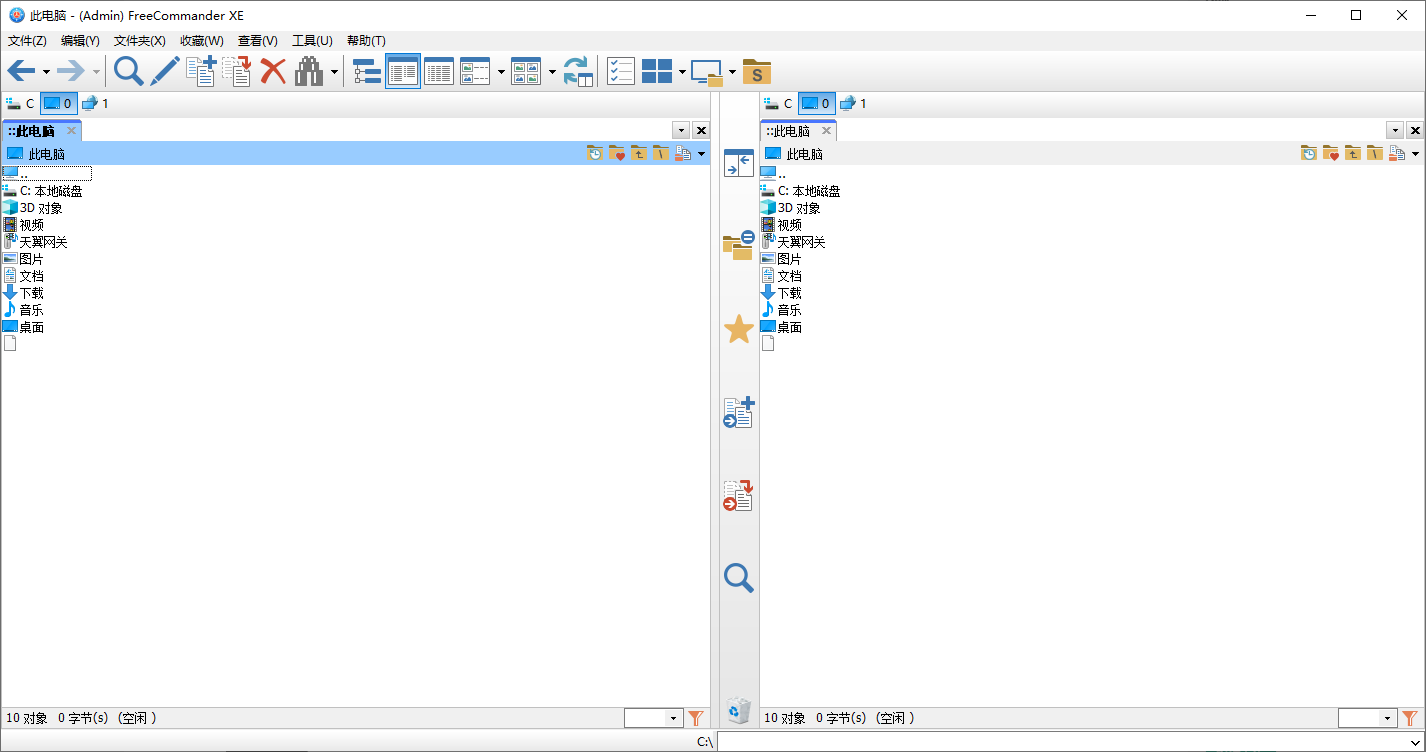1426x752 pixels.
Task: Open the 工具(U) menu
Action: pyautogui.click(x=312, y=41)
